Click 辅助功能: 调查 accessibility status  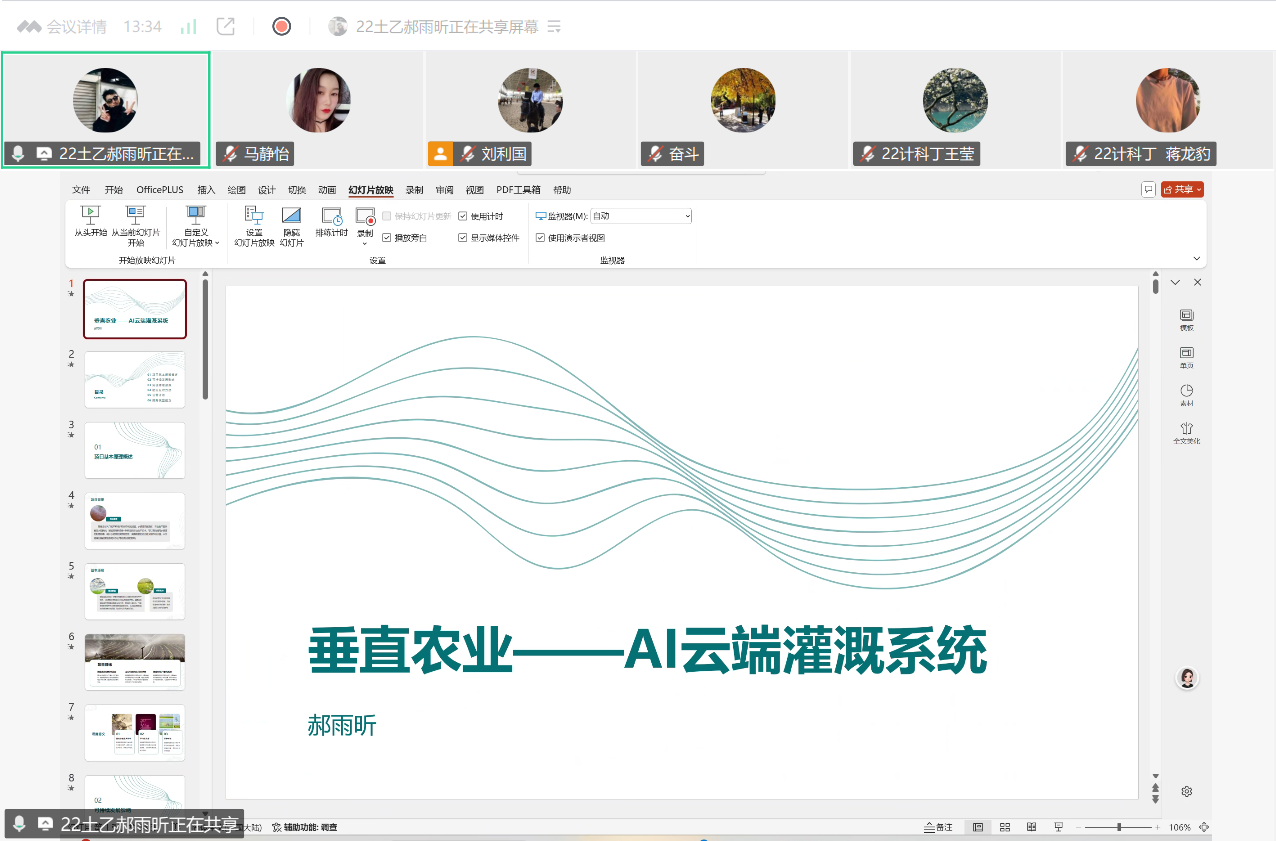[305, 827]
